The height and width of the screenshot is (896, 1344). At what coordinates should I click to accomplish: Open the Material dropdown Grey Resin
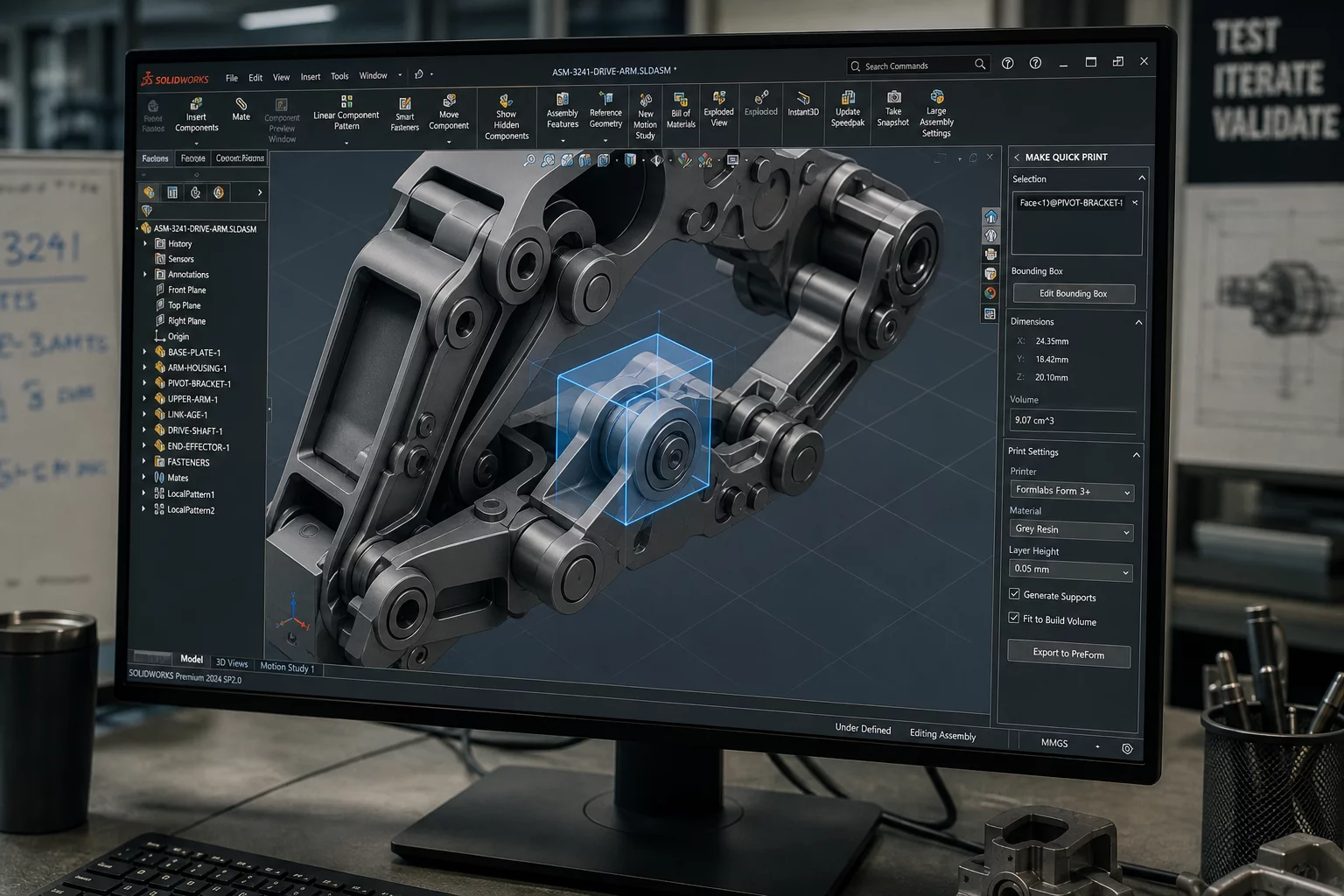[1072, 529]
